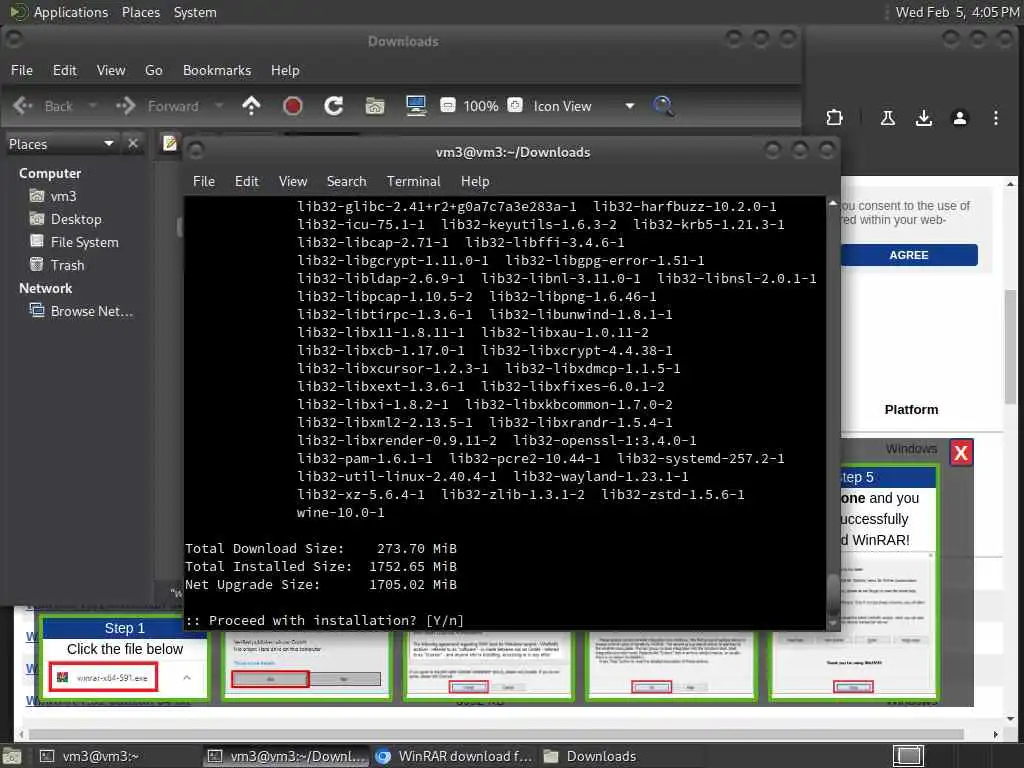Open the Places sidebar selector dropdown
Image resolution: width=1024 pixels, height=768 pixels.
pyautogui.click(x=61, y=144)
